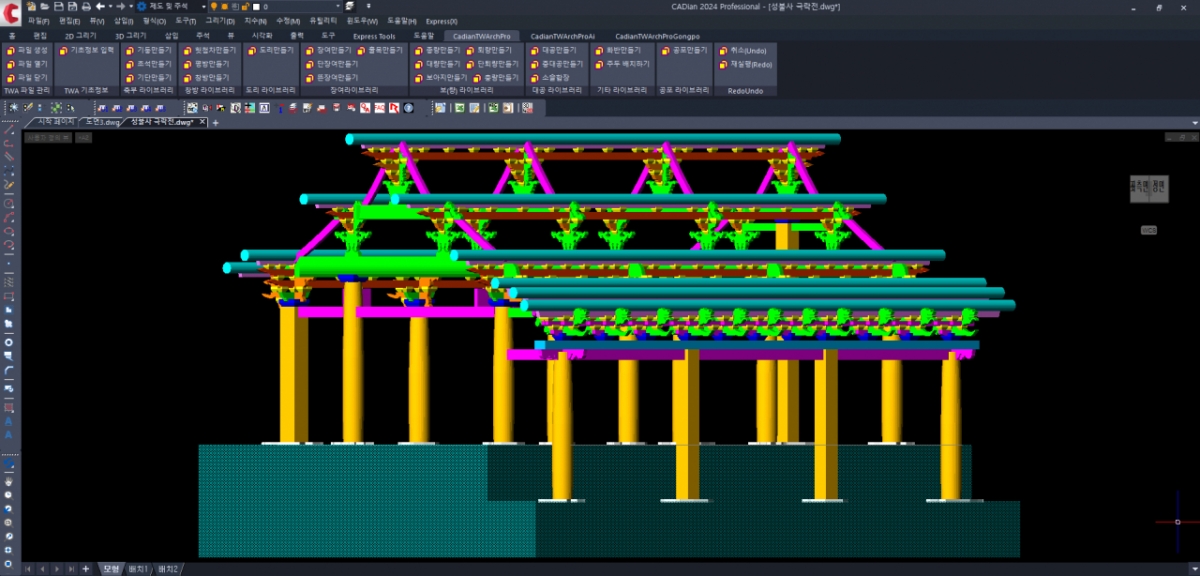
Task: Select the 창방만들기 tool
Action: pos(206,77)
